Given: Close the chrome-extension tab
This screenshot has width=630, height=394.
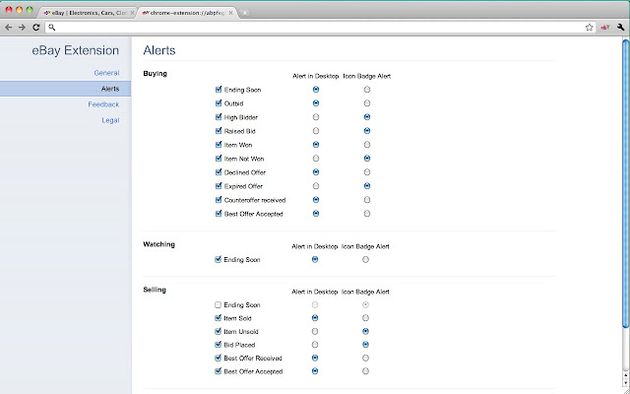Looking at the screenshot, I should [x=231, y=13].
